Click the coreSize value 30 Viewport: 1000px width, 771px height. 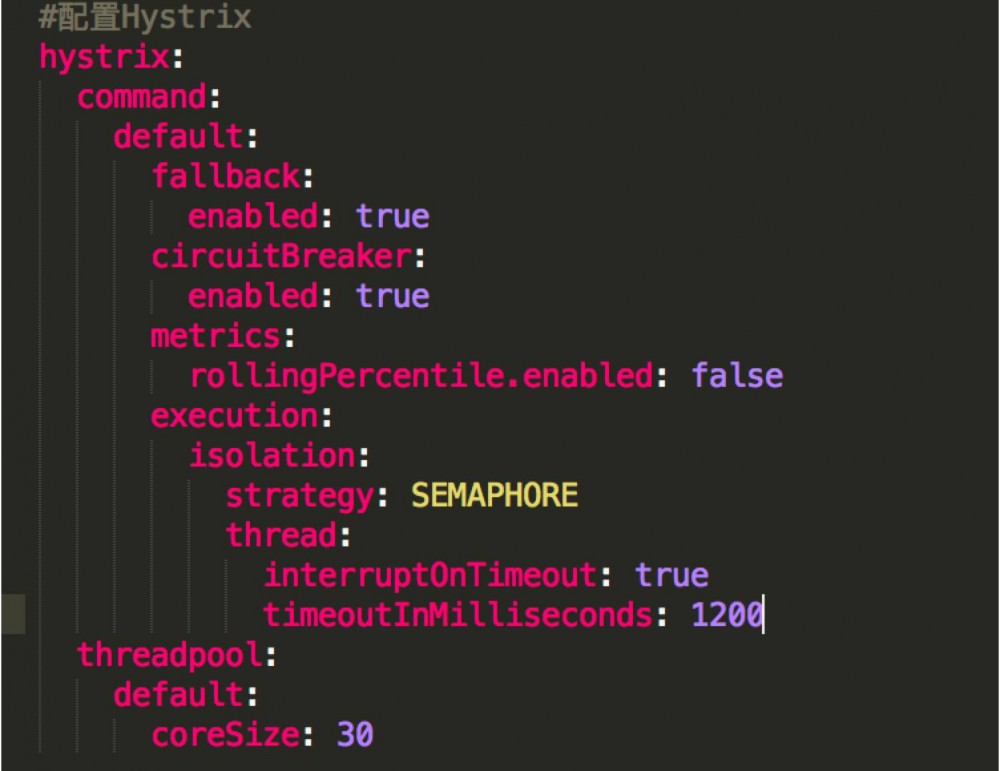click(355, 735)
